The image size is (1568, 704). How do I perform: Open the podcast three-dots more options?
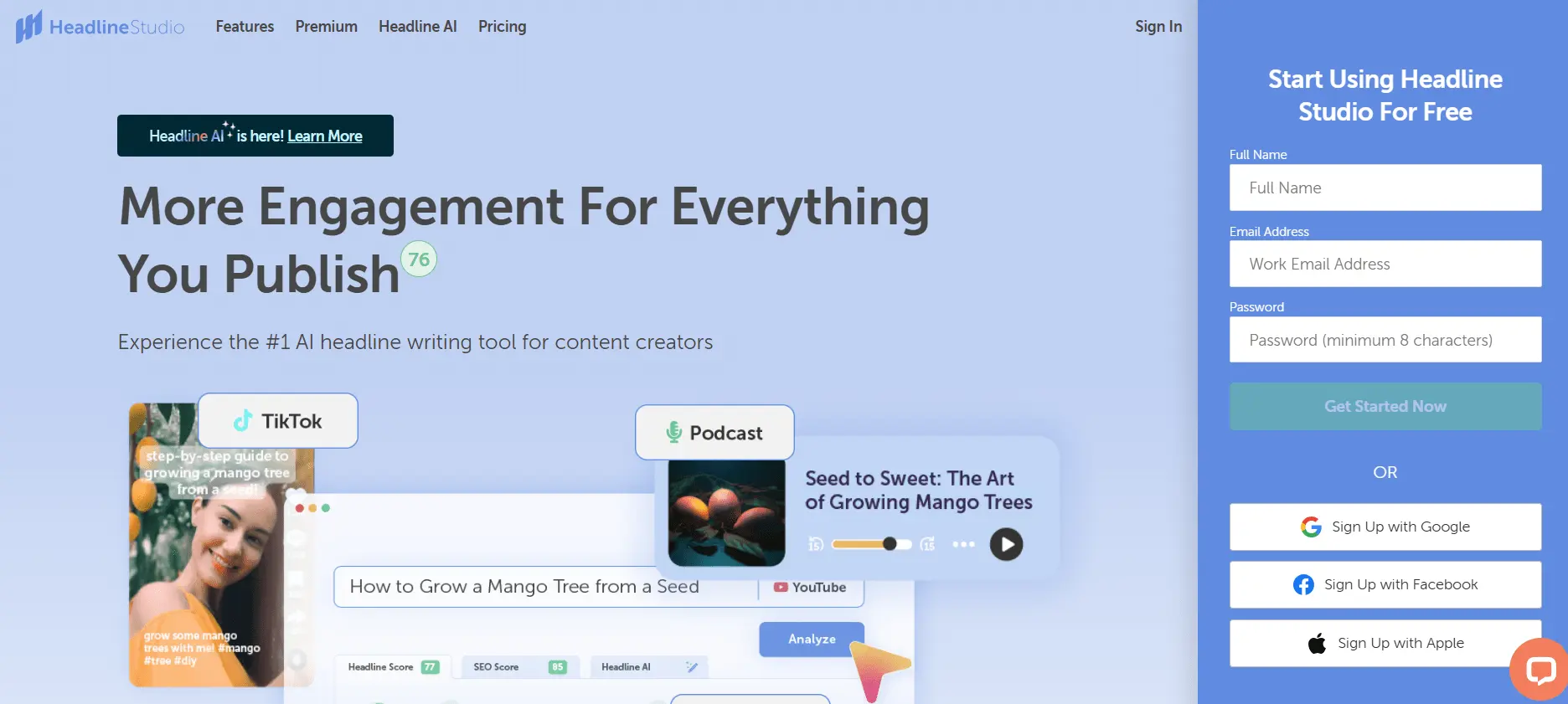point(963,544)
